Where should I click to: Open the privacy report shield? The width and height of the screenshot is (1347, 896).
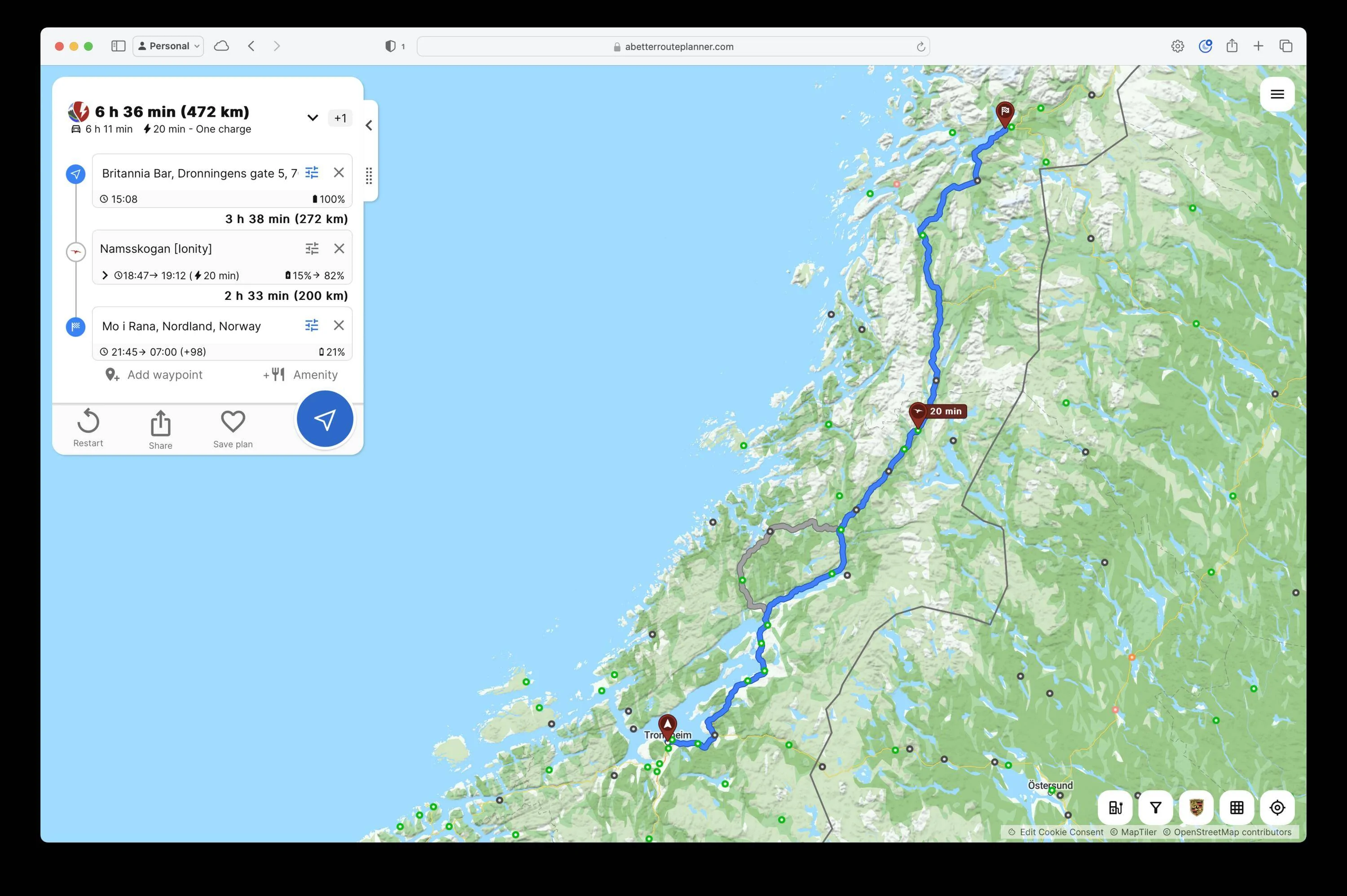(390, 46)
